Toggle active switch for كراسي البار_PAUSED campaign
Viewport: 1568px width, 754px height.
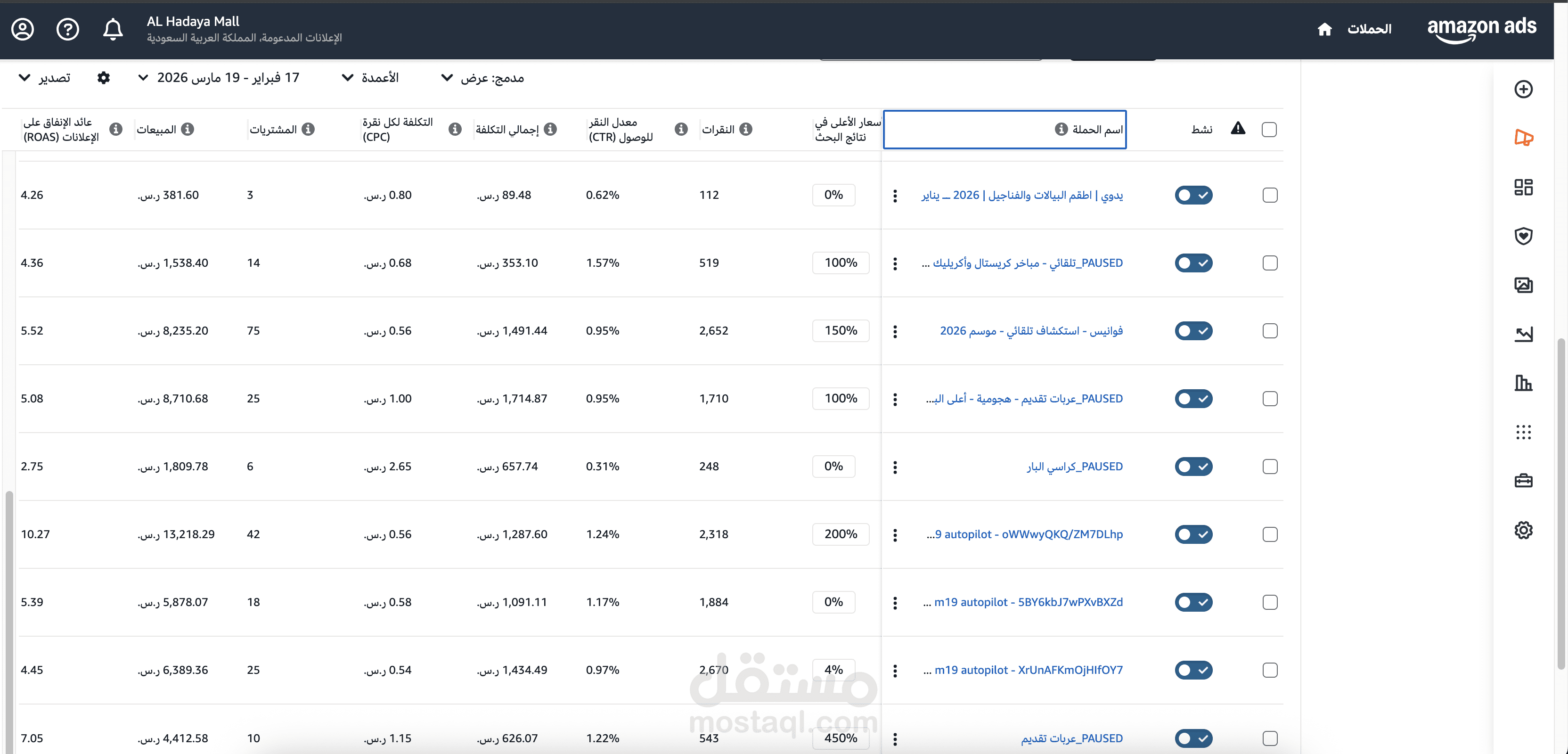(x=1193, y=467)
